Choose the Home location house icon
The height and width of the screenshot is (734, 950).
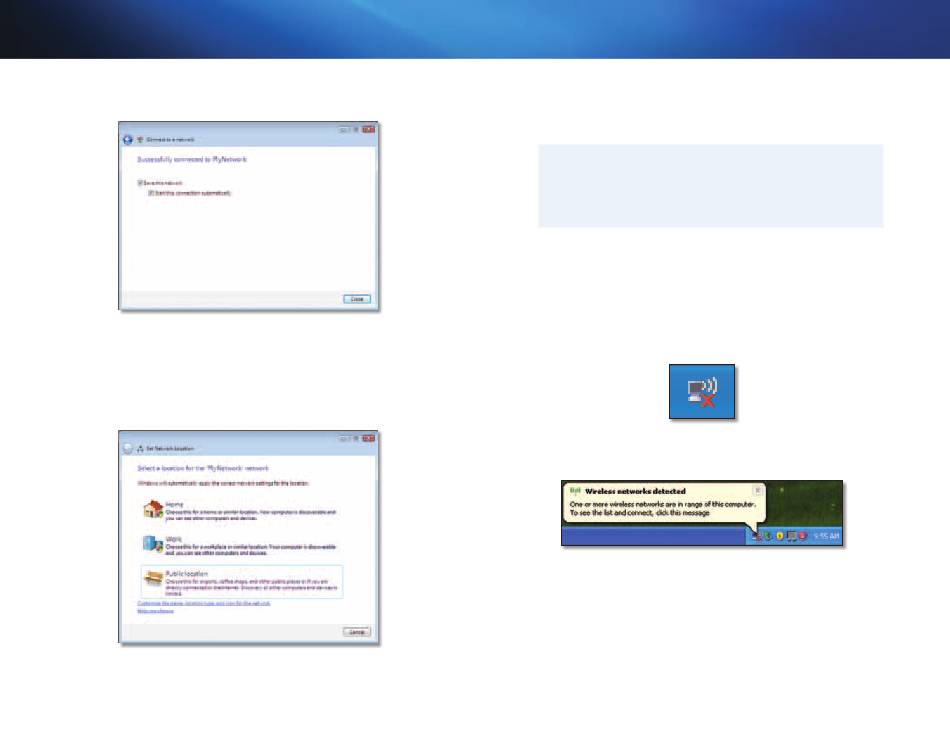(x=153, y=509)
